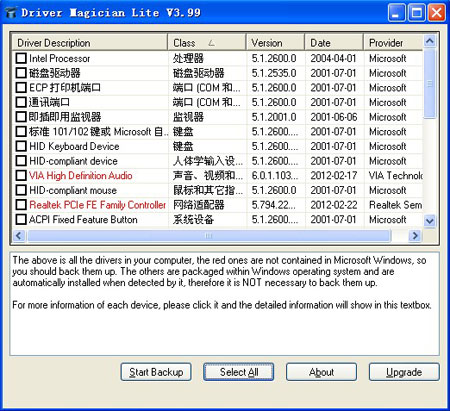Check the VIA High Definition Audio checkbox

[21, 176]
